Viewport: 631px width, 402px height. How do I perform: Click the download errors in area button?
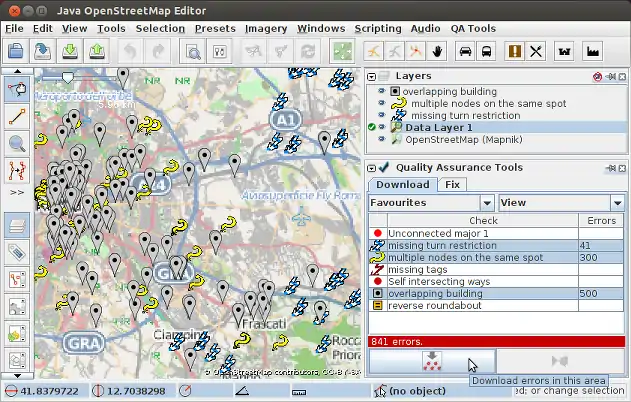432,360
